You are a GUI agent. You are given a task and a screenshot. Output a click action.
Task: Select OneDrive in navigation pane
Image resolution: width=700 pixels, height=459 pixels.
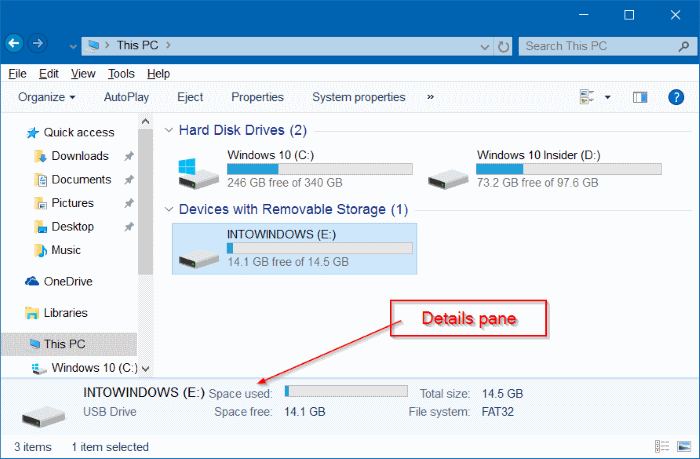(59, 281)
